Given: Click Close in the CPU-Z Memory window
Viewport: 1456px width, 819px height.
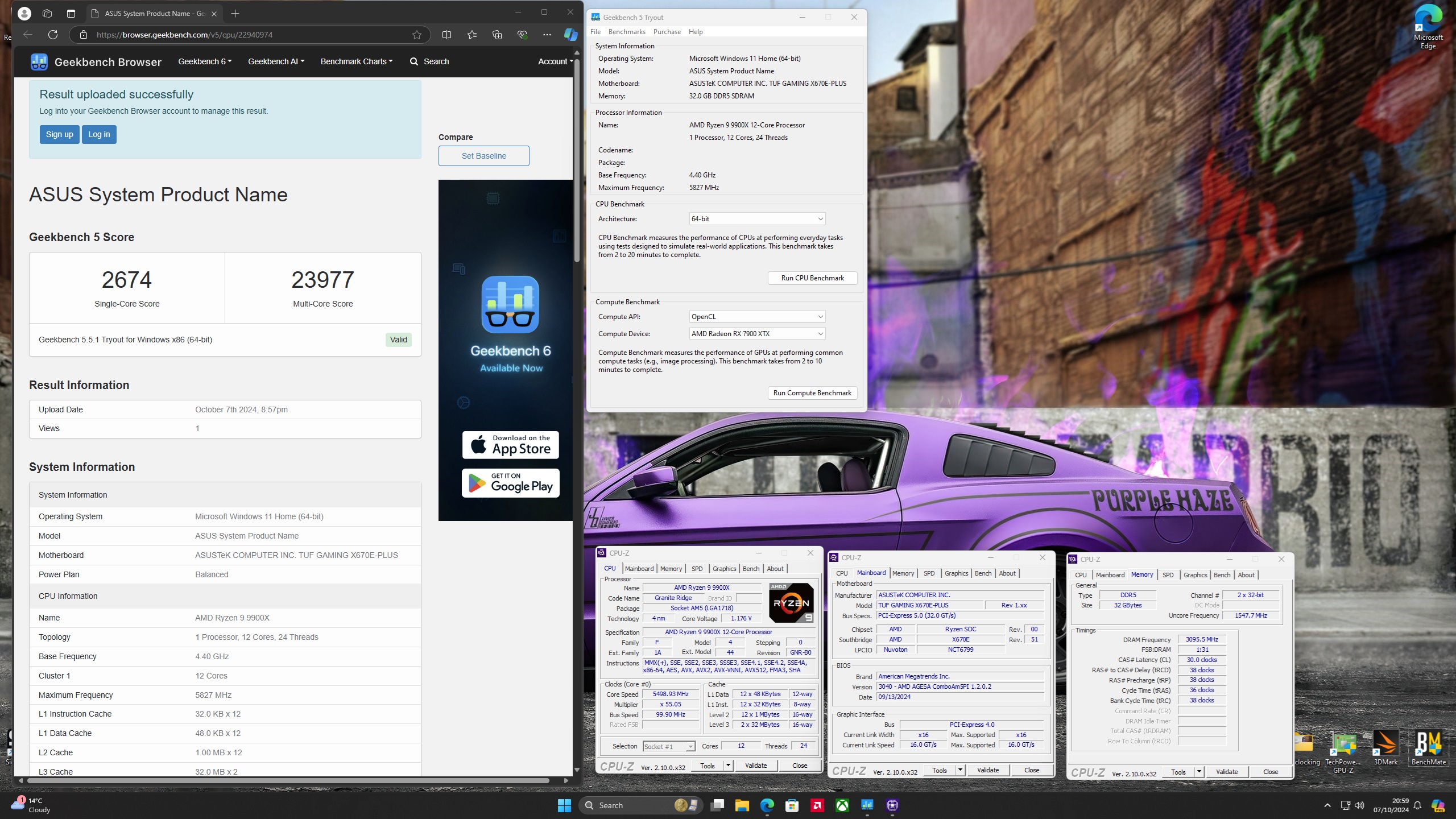Looking at the screenshot, I should [1271, 772].
